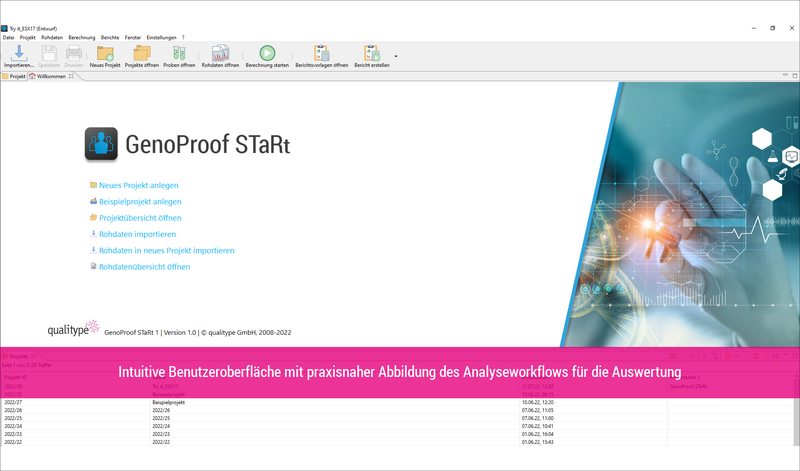Open the ? help menu
Screen dimensions: 800x471
[x=183, y=37]
